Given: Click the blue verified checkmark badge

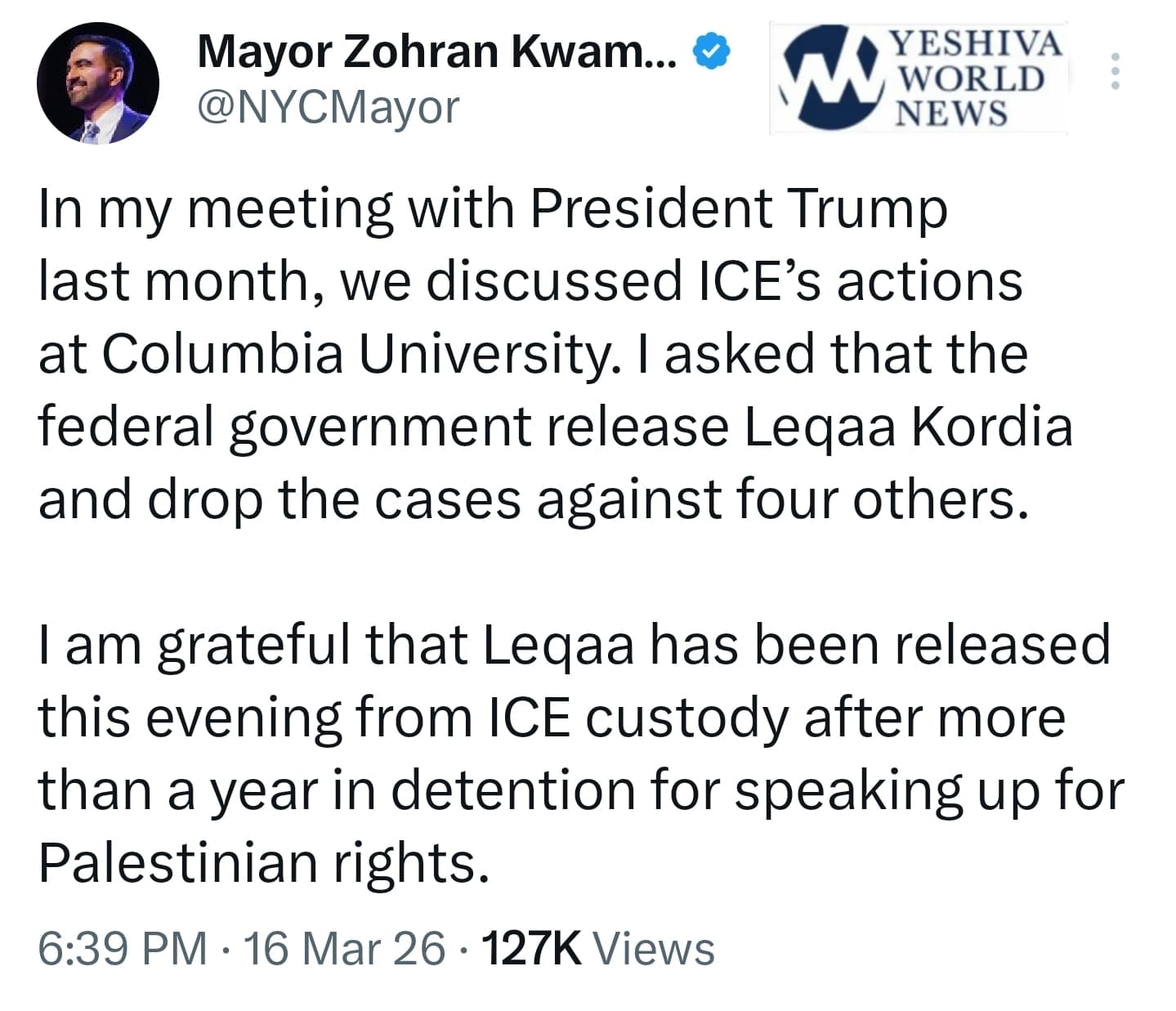Looking at the screenshot, I should pos(711,51).
